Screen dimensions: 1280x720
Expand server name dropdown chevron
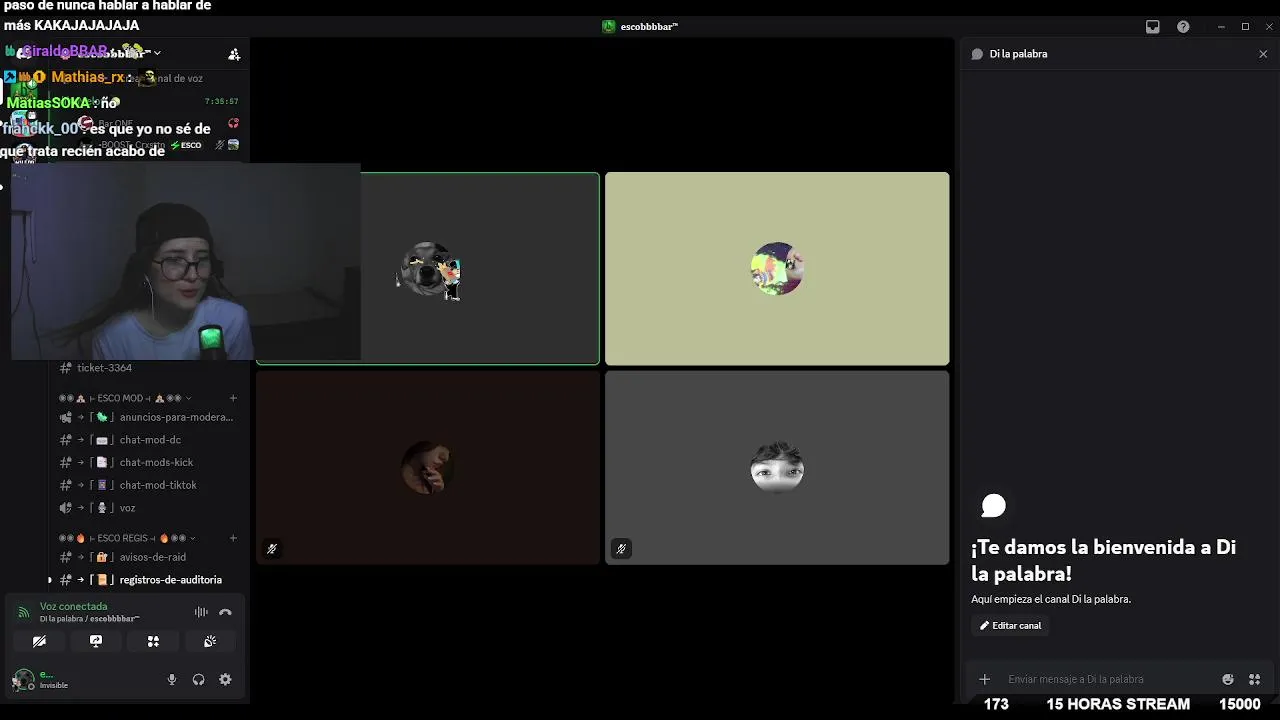(x=157, y=53)
